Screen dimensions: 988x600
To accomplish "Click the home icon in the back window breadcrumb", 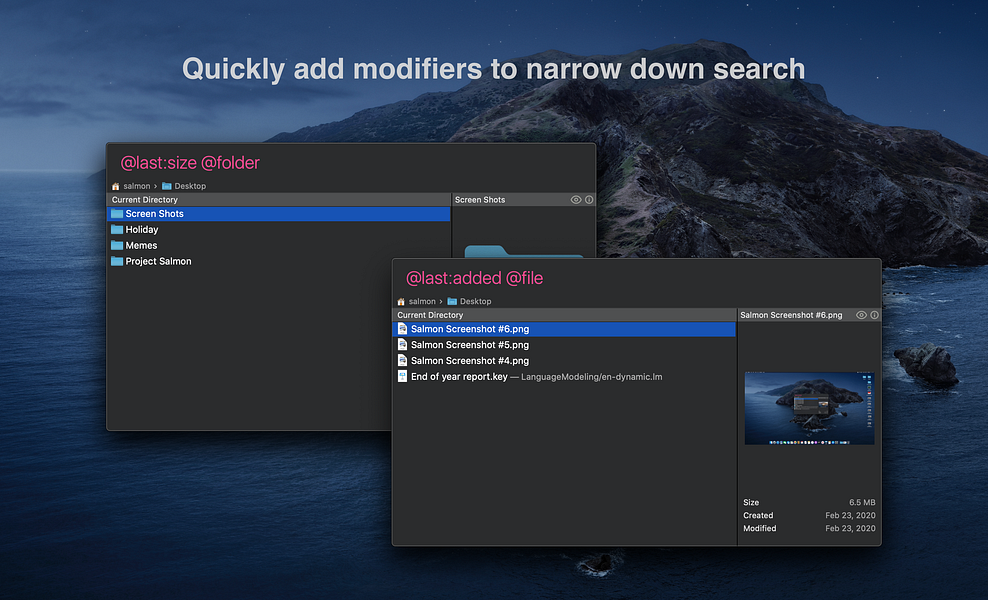I will tap(115, 186).
